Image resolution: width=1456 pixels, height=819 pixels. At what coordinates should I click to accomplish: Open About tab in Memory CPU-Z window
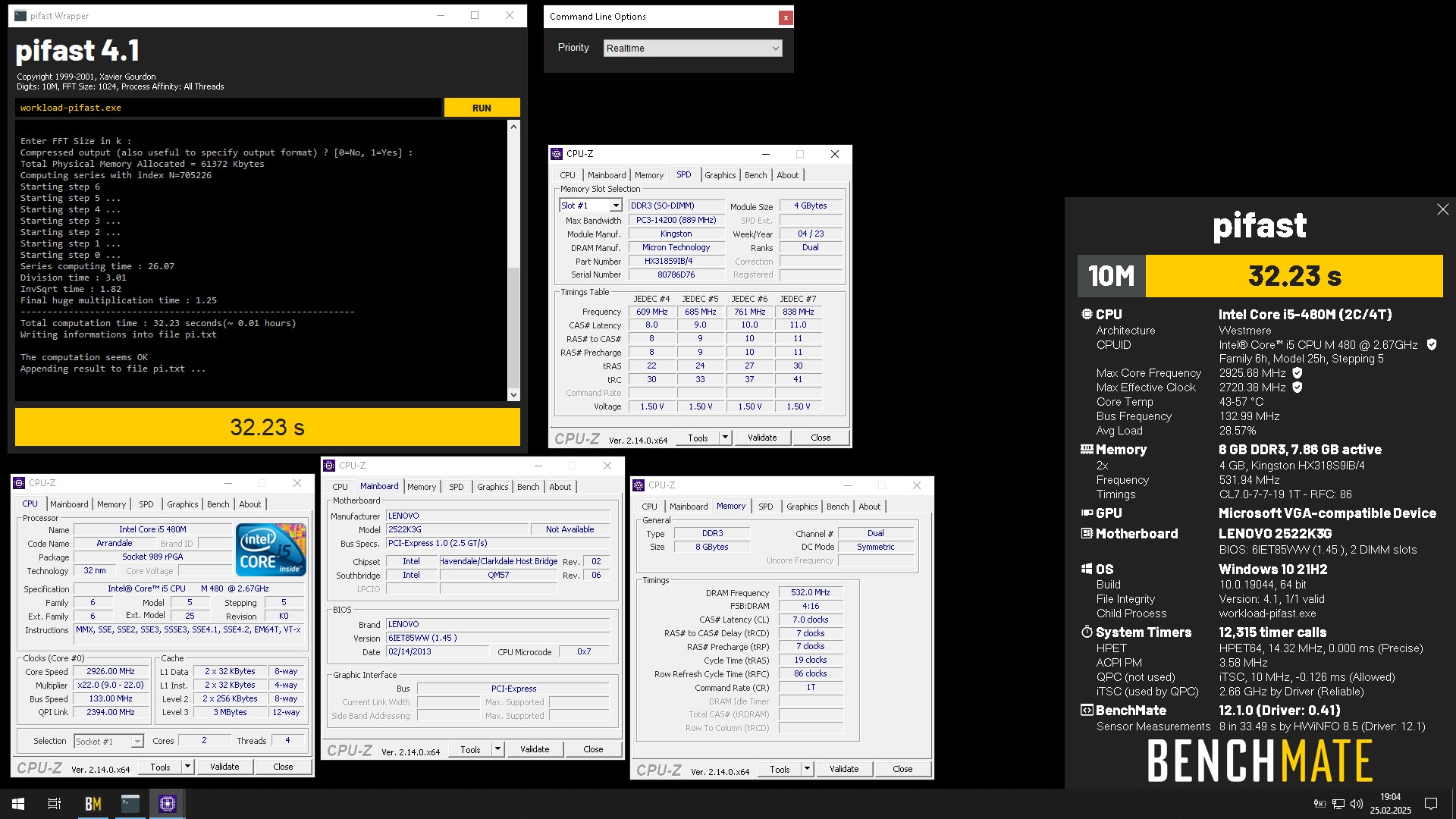[869, 507]
